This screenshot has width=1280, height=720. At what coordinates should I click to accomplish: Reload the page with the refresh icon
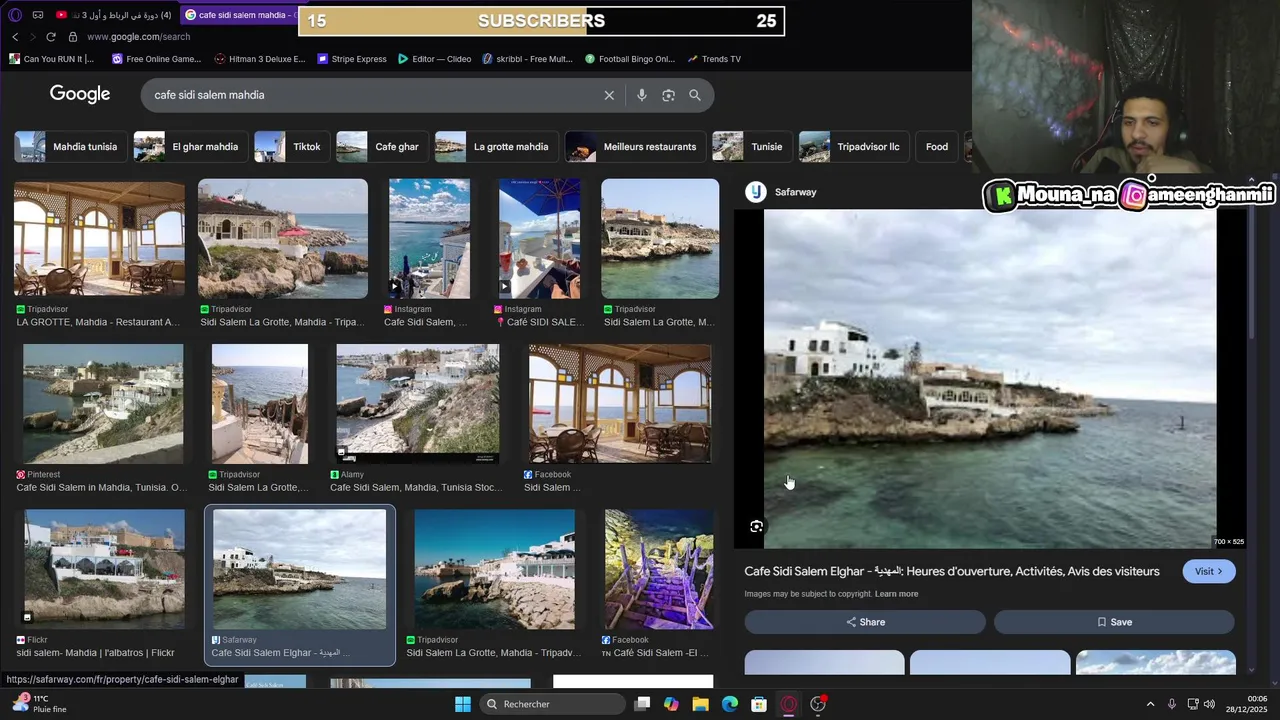(51, 37)
